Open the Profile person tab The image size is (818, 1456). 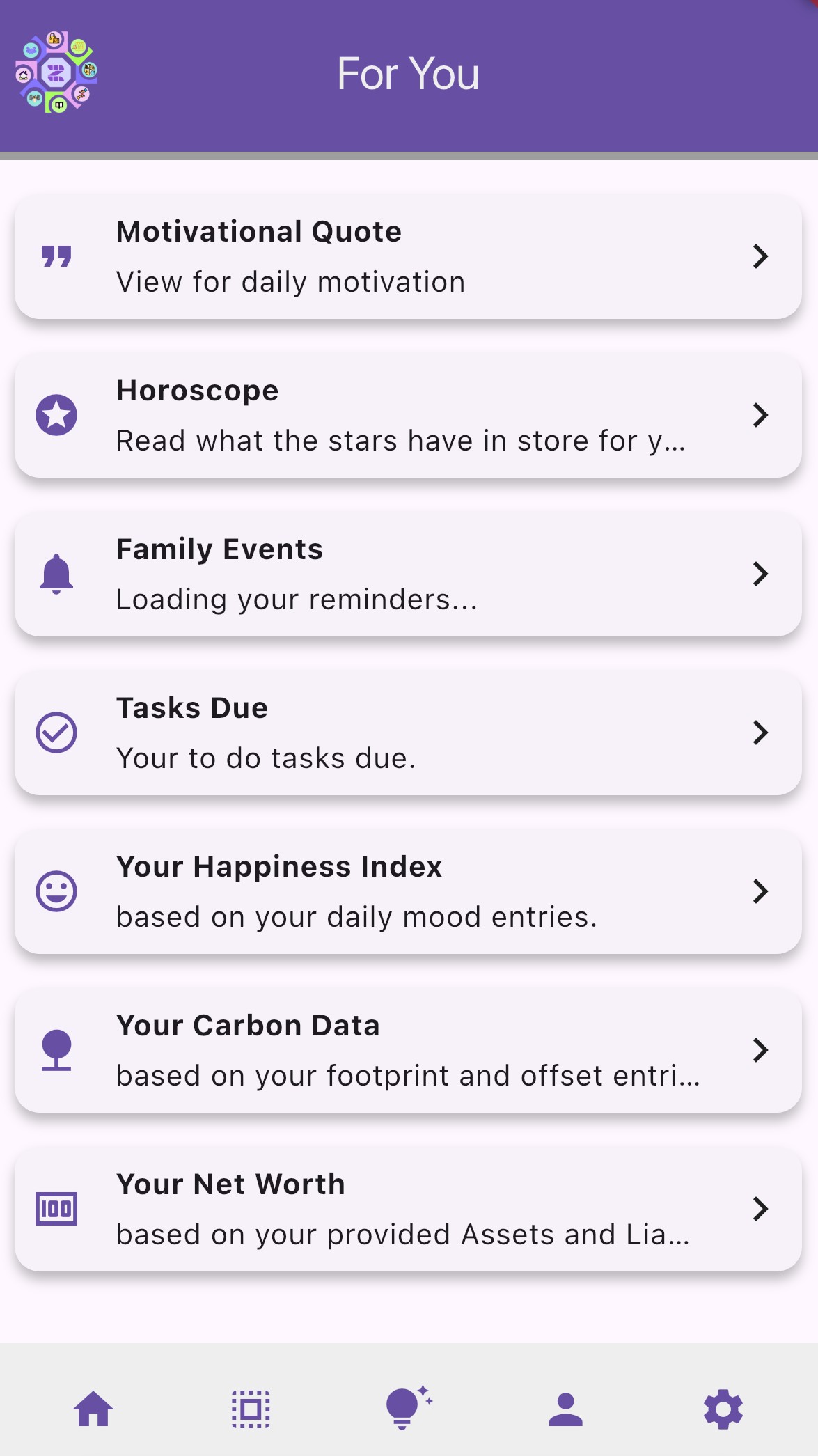(565, 1409)
